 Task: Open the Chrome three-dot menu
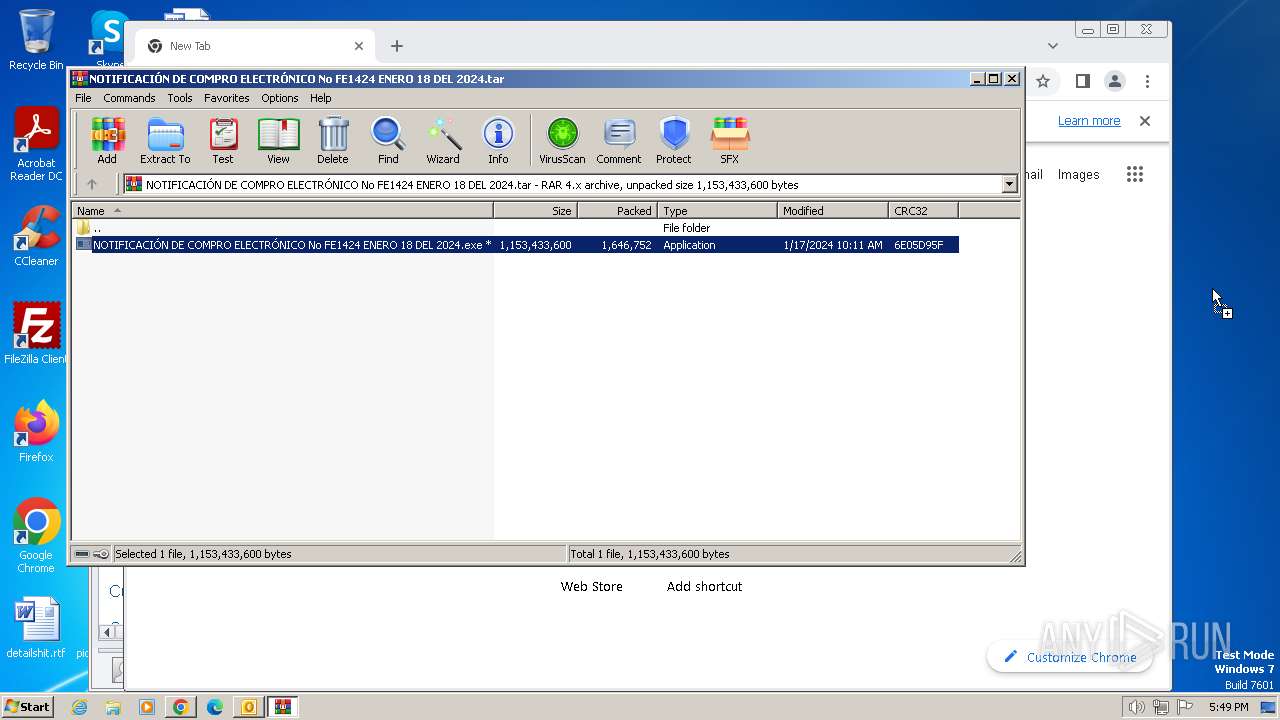tap(1147, 81)
